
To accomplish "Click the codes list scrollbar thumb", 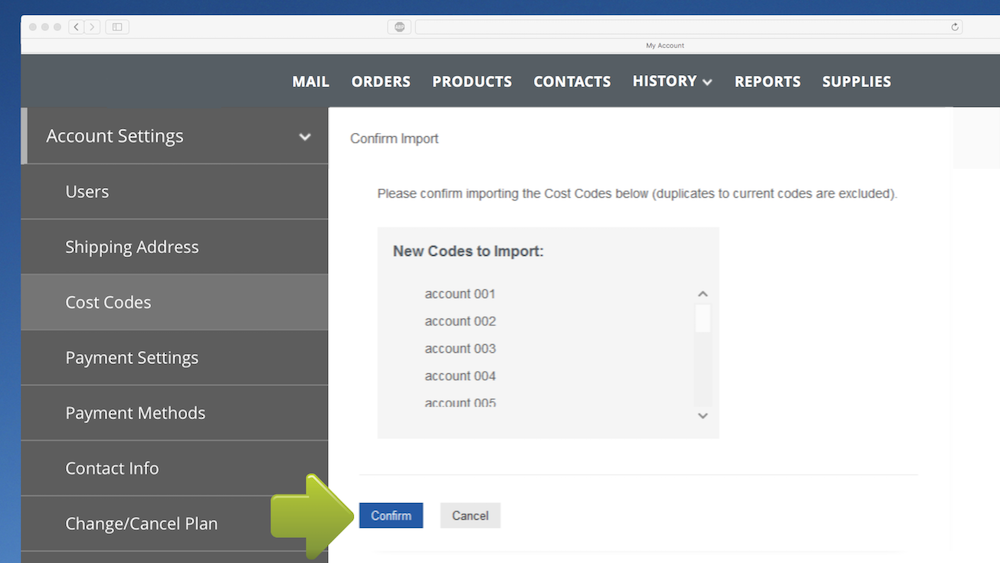I will click(703, 318).
